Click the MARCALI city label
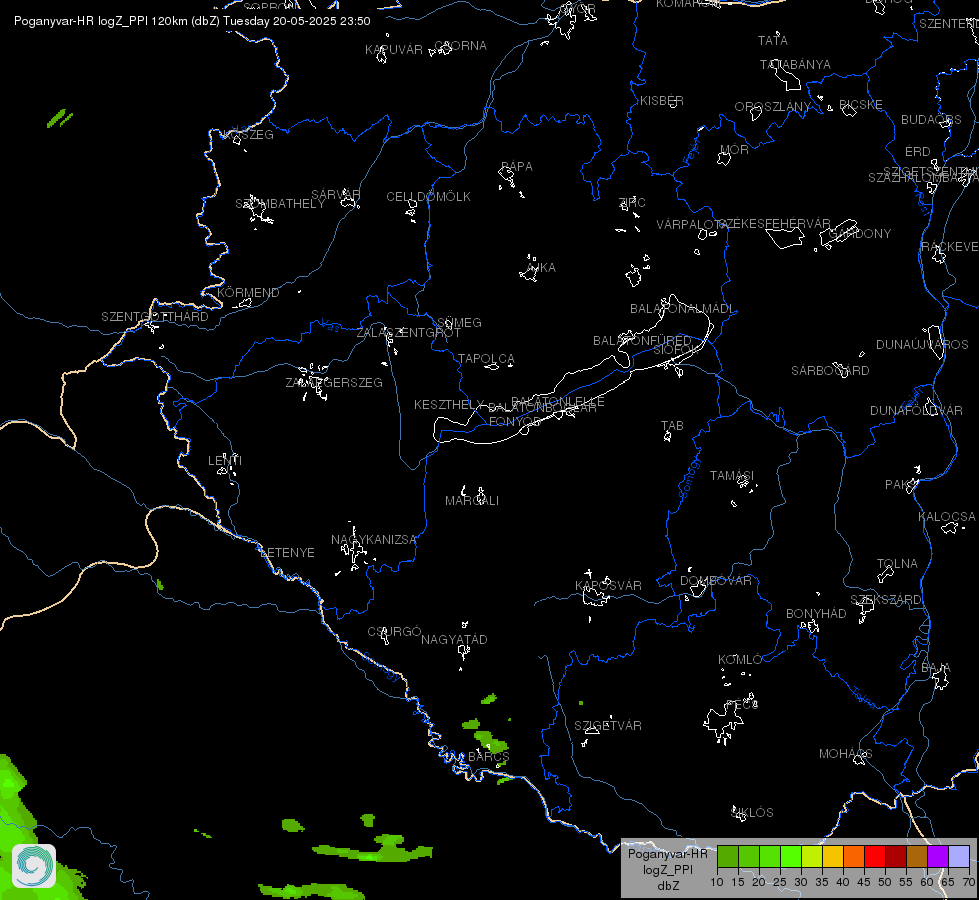This screenshot has height=900, width=979. tap(472, 501)
